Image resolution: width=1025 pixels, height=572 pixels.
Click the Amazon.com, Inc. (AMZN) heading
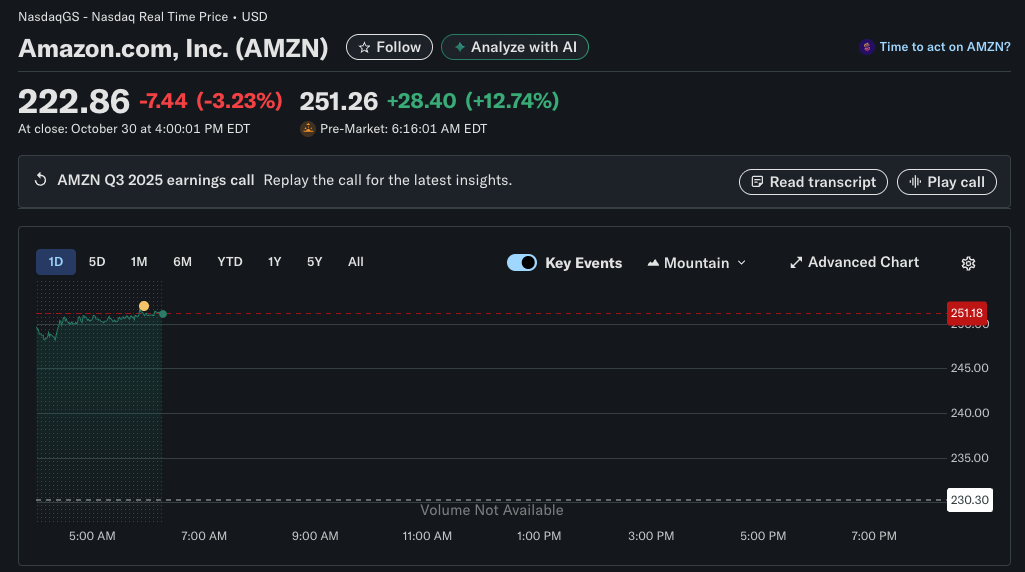(x=173, y=48)
